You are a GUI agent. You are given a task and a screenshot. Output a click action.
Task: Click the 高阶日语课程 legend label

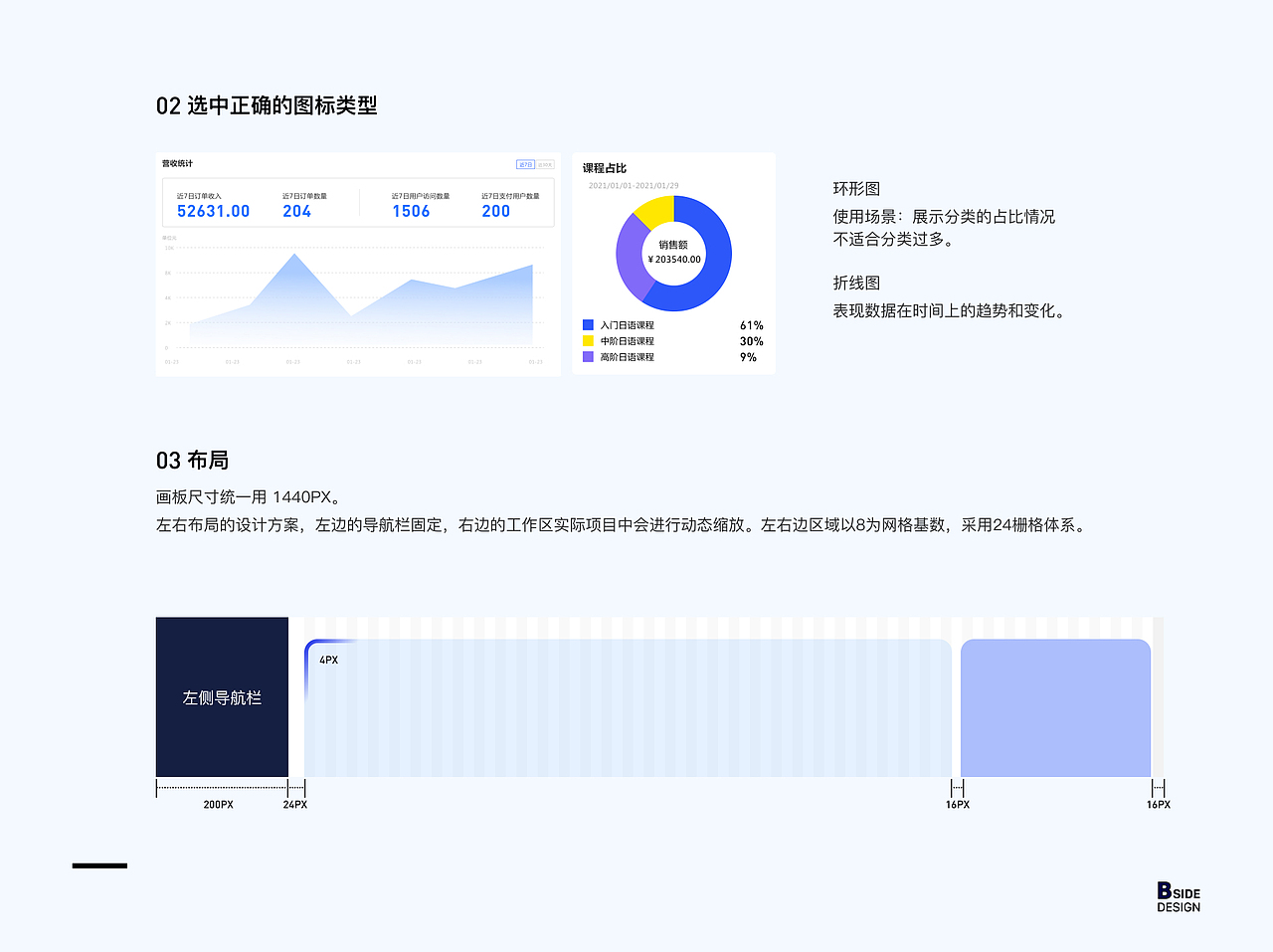pyautogui.click(x=627, y=357)
